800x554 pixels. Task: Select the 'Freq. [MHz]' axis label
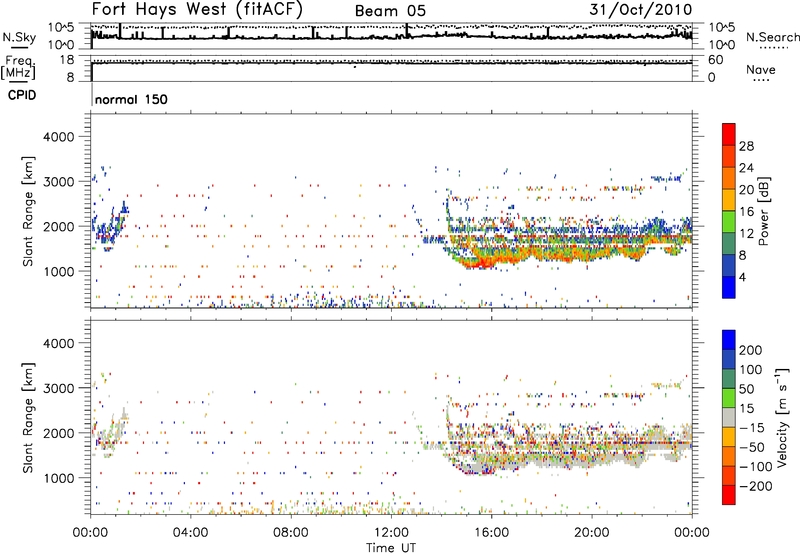tap(18, 67)
